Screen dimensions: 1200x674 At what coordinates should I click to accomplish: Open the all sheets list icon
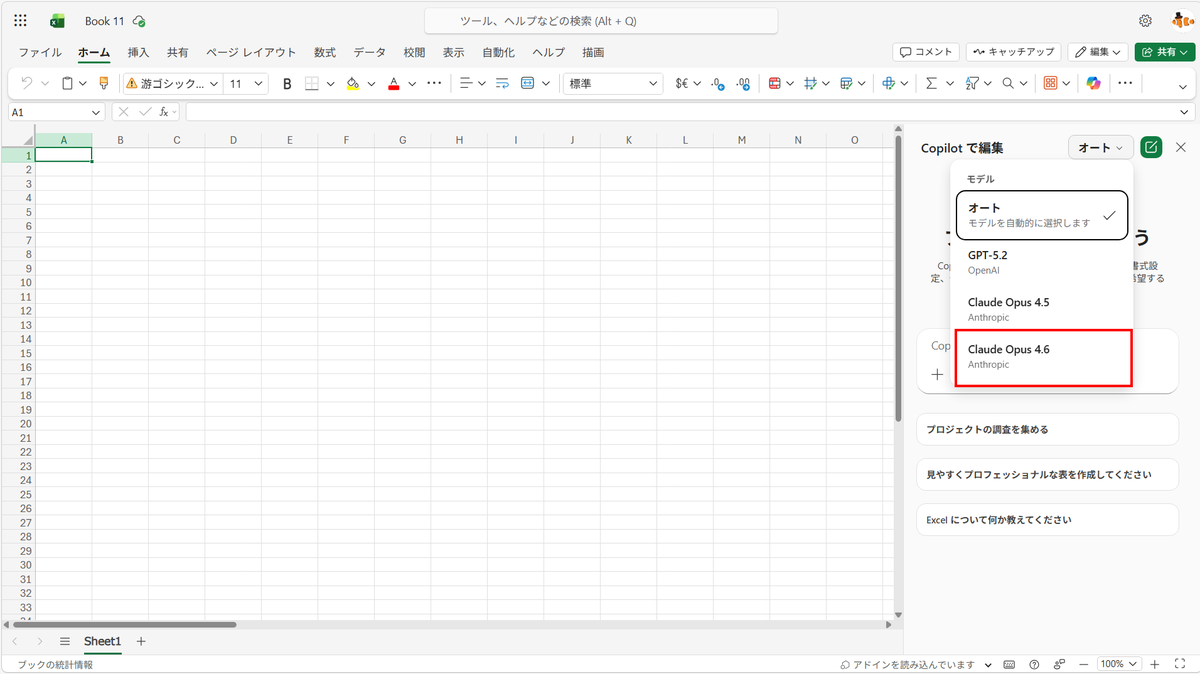[x=65, y=641]
